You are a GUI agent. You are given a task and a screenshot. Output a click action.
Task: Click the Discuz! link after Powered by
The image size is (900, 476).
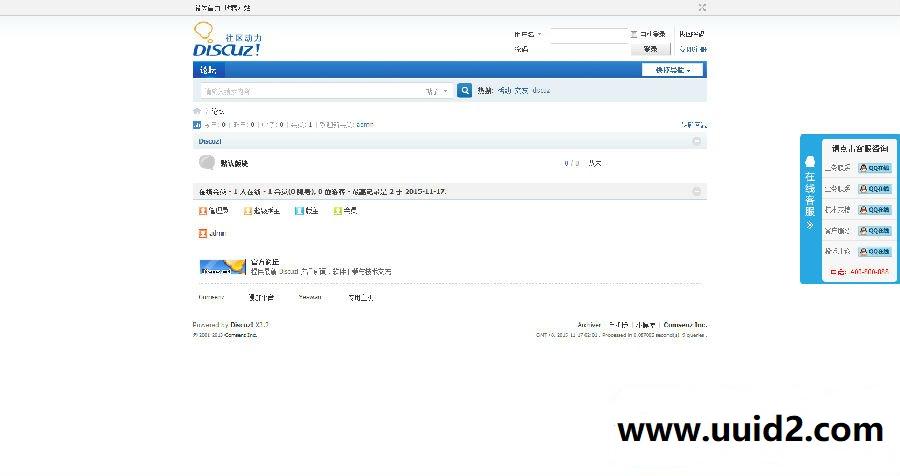(242, 324)
